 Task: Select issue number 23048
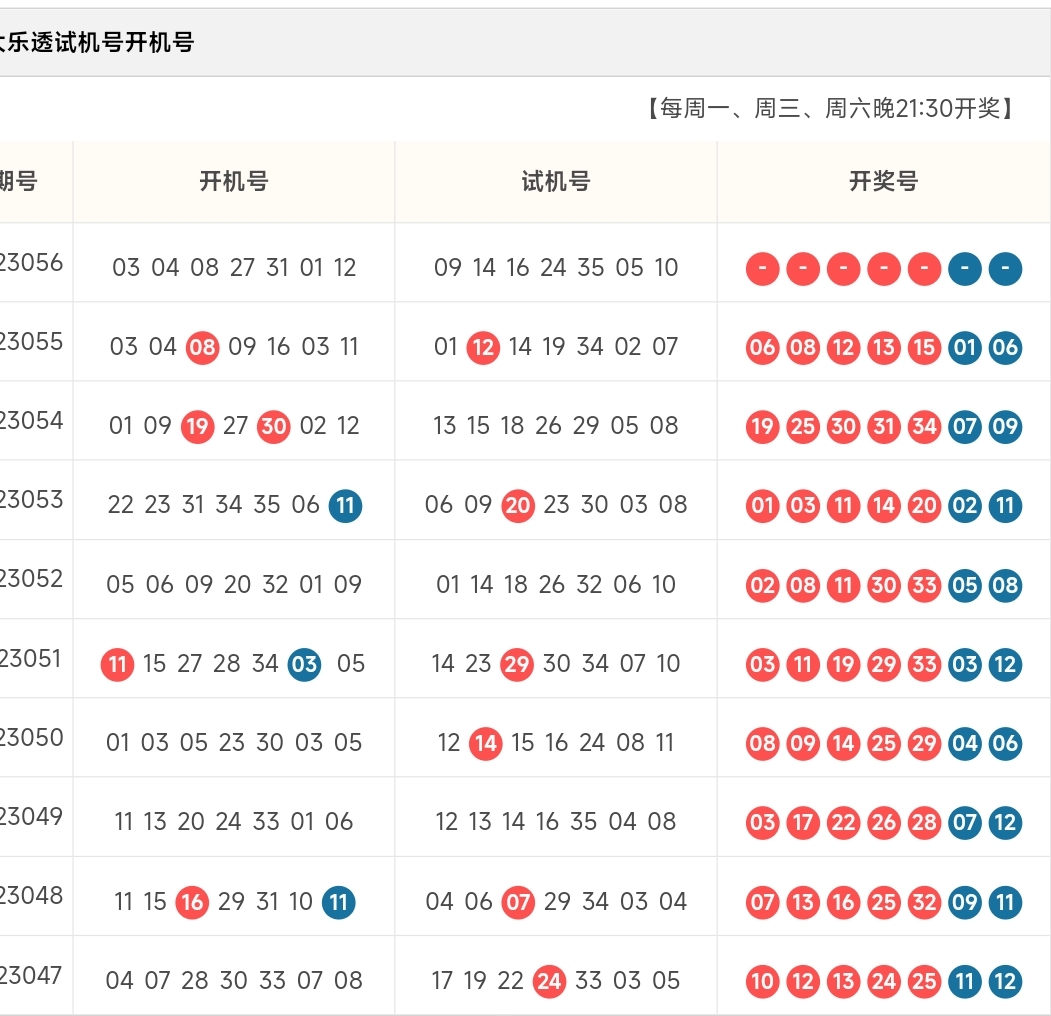(x=31, y=895)
